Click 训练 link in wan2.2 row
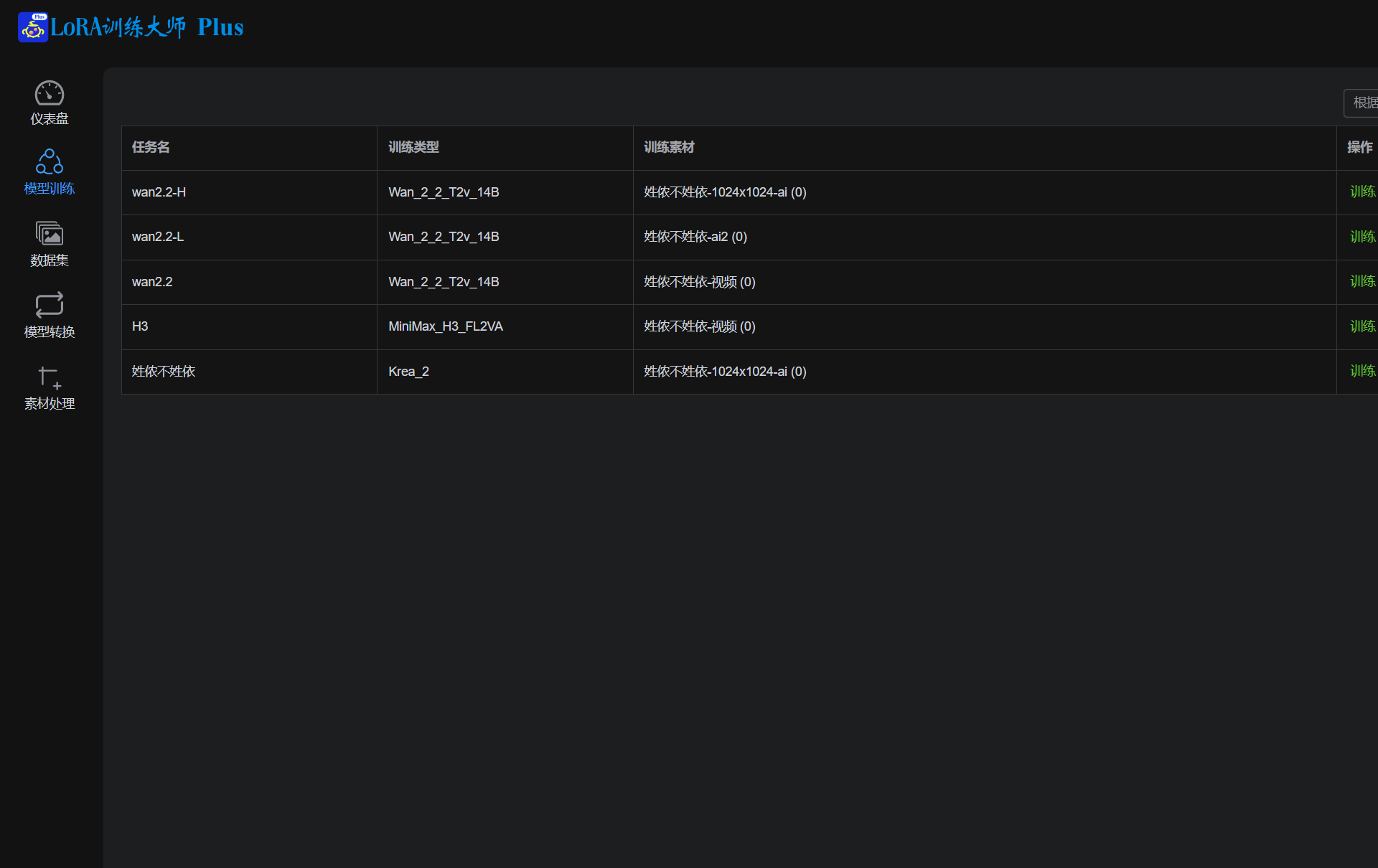 (x=1362, y=281)
